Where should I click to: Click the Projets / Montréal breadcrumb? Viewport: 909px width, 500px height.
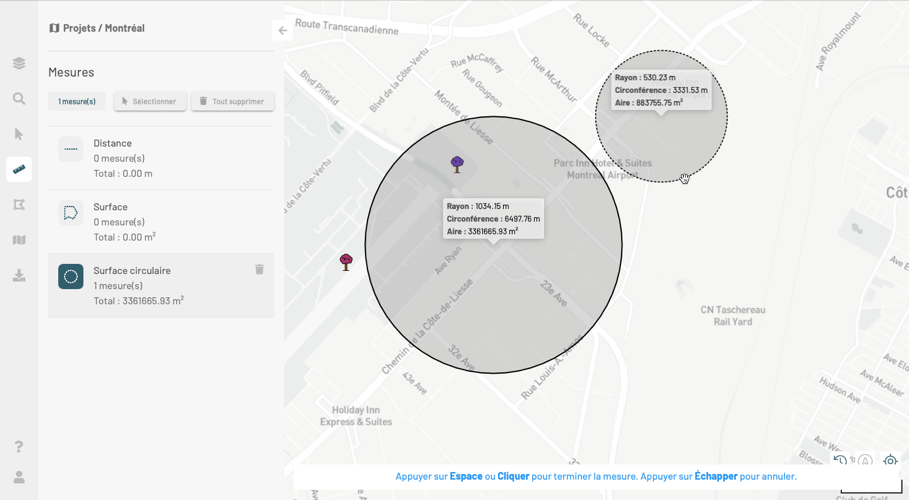[97, 28]
